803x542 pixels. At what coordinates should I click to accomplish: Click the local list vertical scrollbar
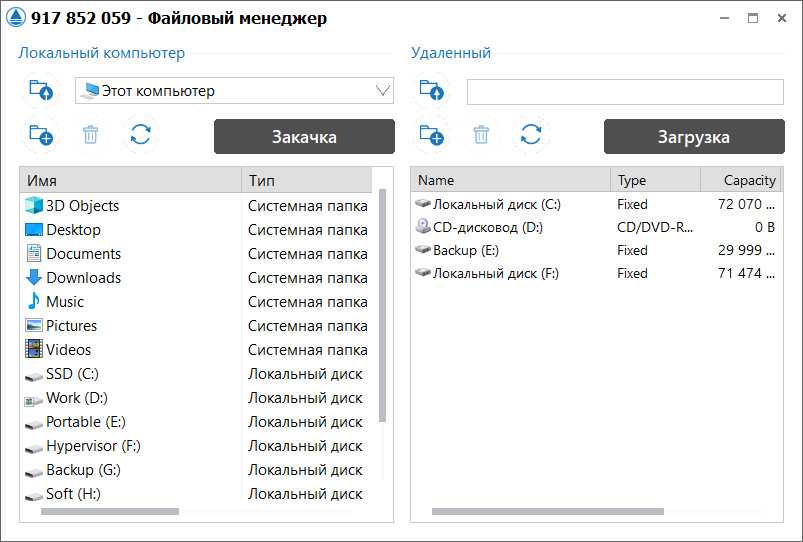click(382, 300)
